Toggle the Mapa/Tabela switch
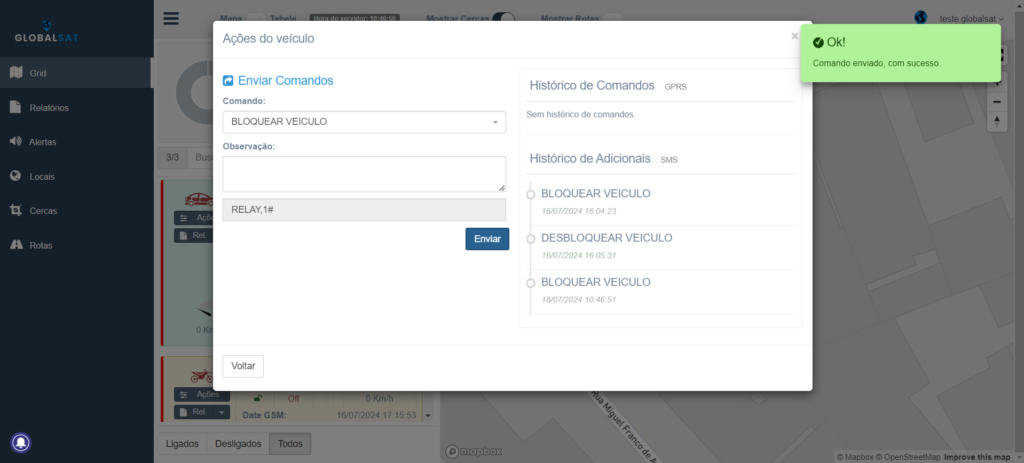Viewport: 1024px width, 463px height. pyautogui.click(x=255, y=18)
